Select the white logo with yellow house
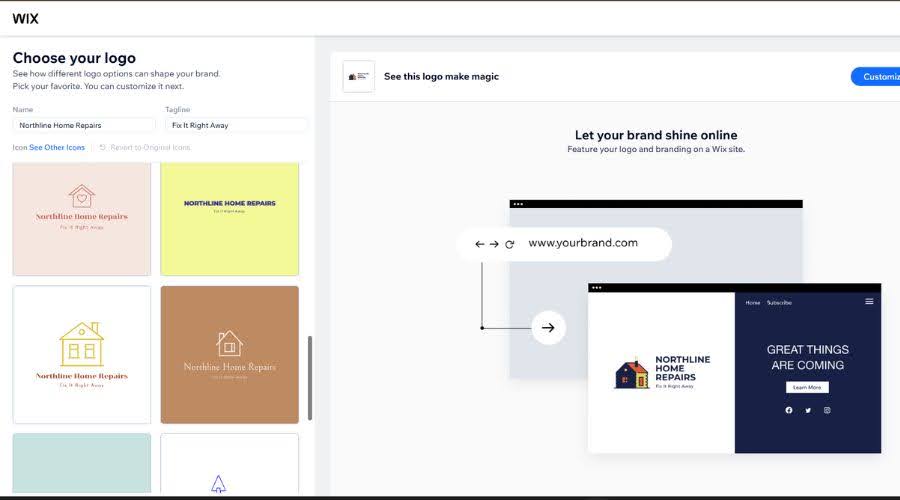Image resolution: width=900 pixels, height=500 pixels. pyautogui.click(x=82, y=355)
